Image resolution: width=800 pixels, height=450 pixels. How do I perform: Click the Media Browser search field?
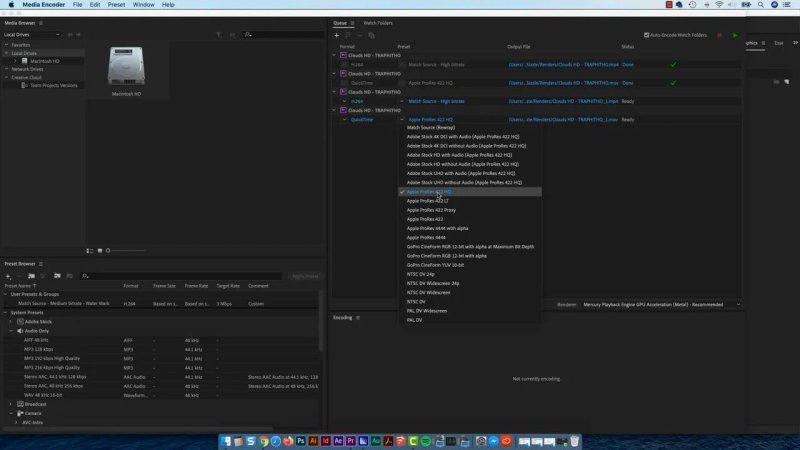284,35
